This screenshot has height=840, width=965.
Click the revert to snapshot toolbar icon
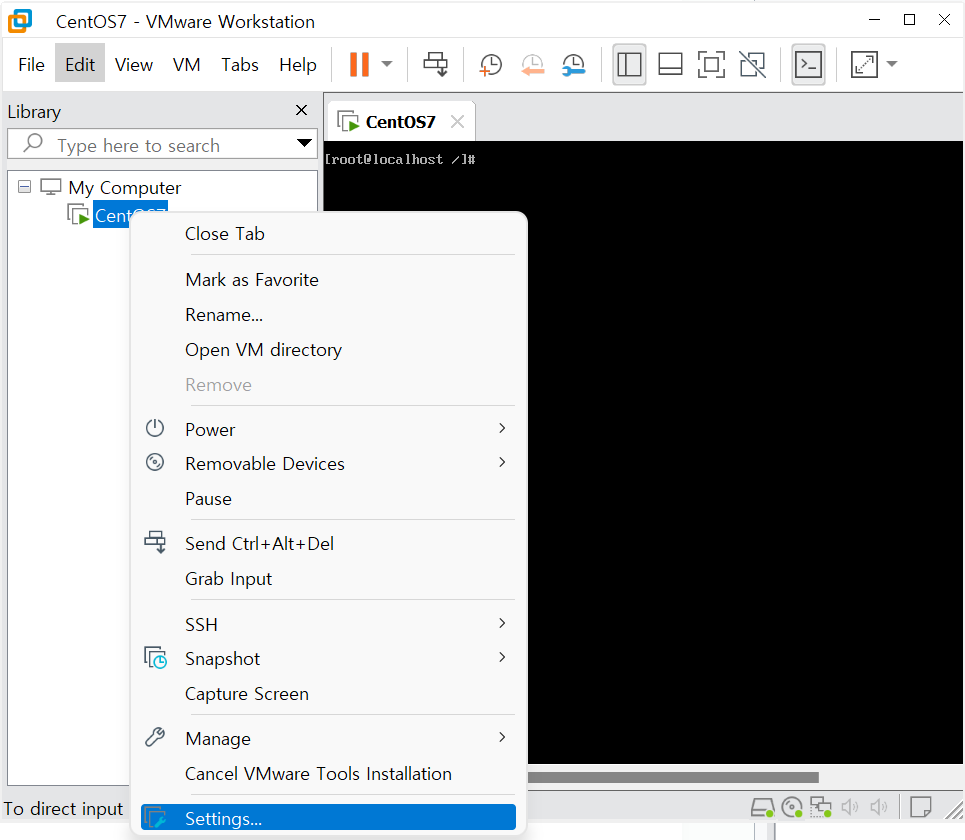tap(532, 64)
